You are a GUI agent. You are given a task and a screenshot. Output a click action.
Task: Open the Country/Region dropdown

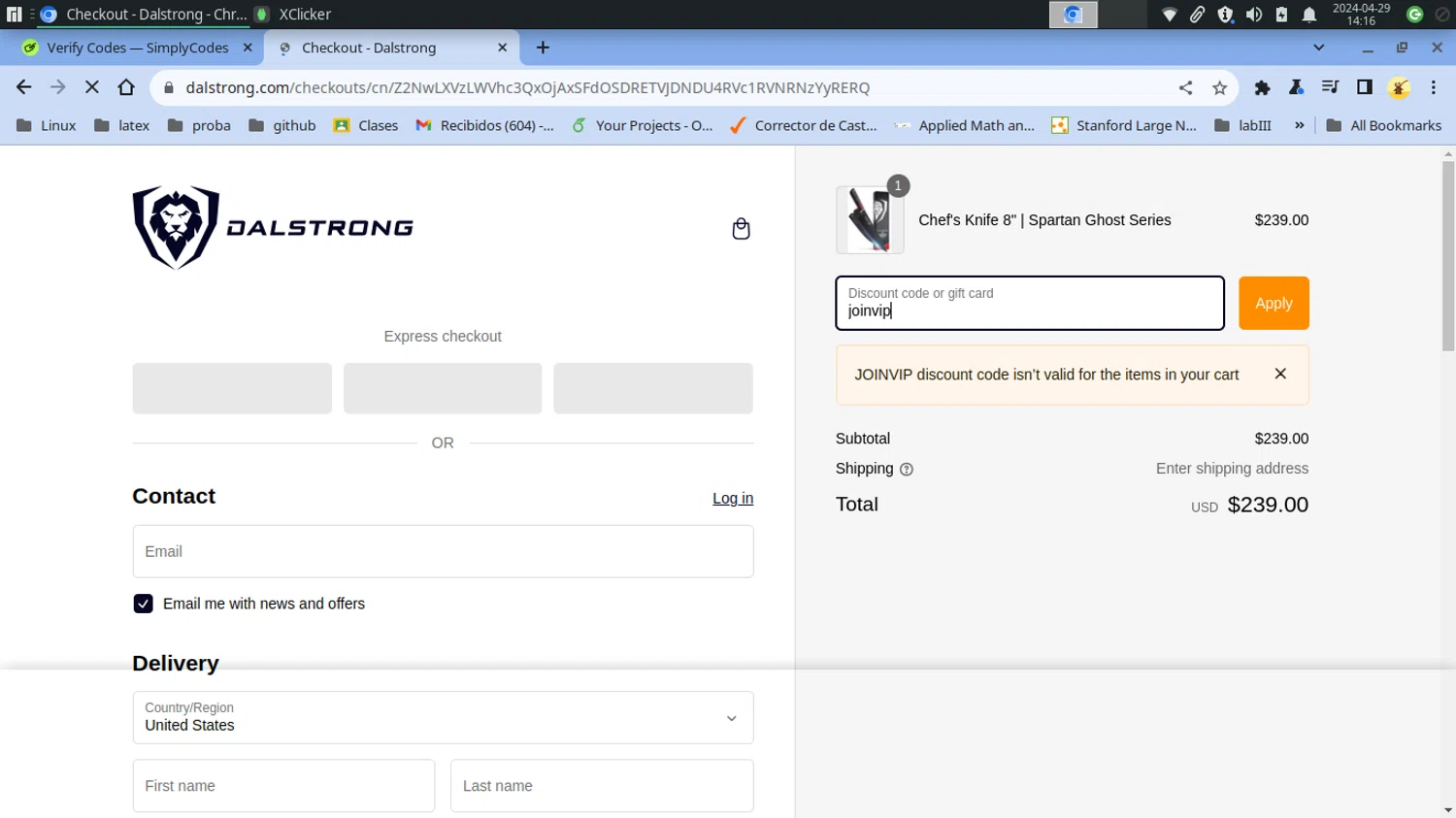pos(443,718)
